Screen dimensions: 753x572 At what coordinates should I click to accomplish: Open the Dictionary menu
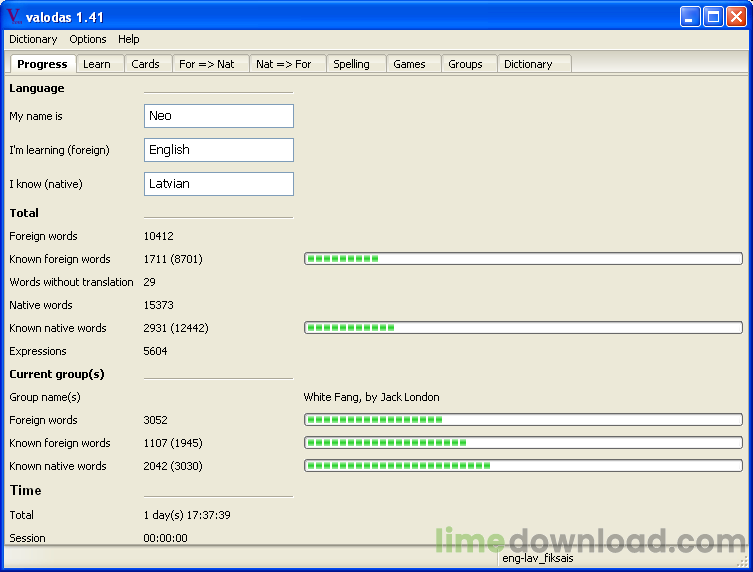tap(33, 39)
